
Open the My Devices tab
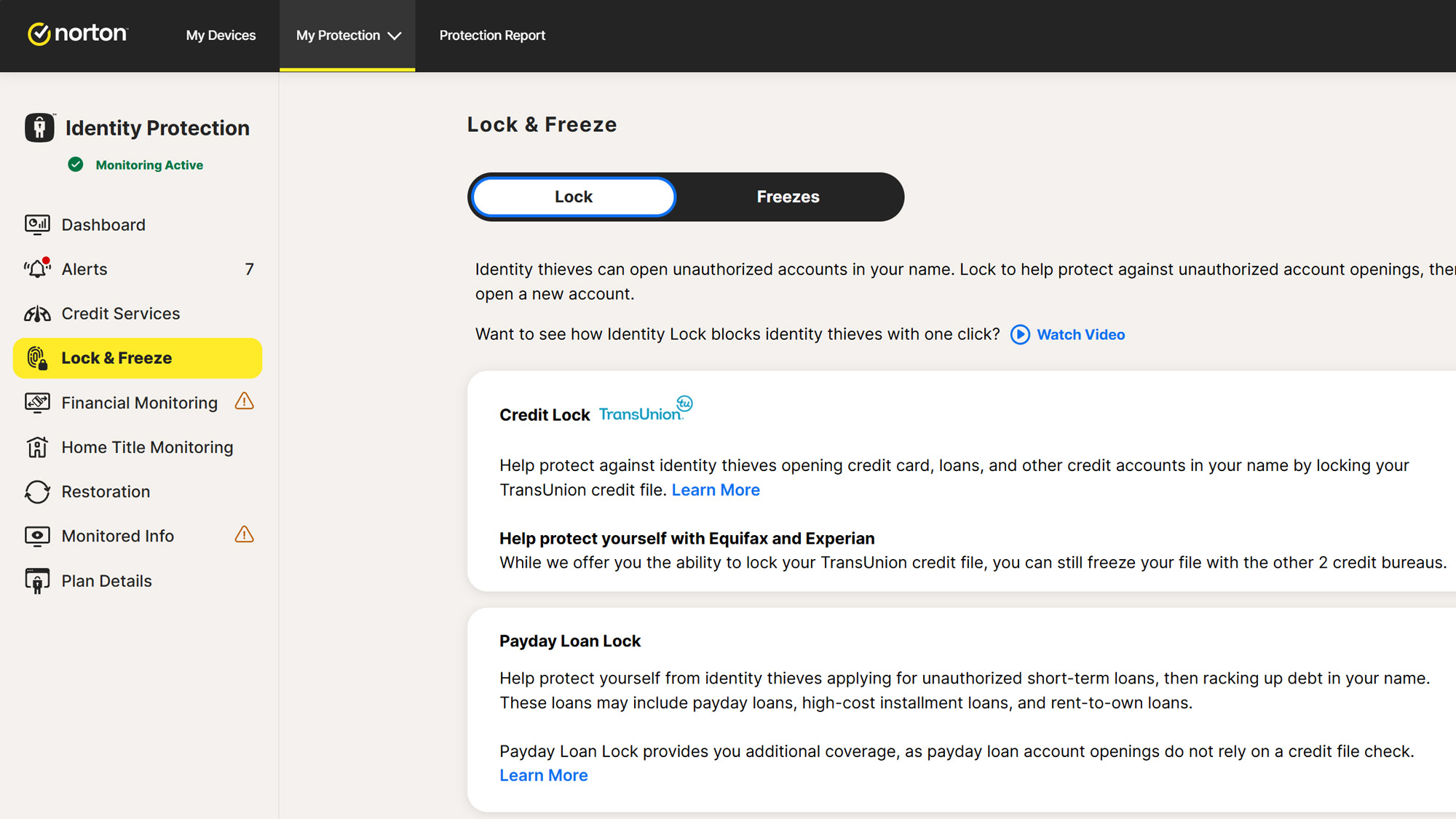pyautogui.click(x=221, y=35)
